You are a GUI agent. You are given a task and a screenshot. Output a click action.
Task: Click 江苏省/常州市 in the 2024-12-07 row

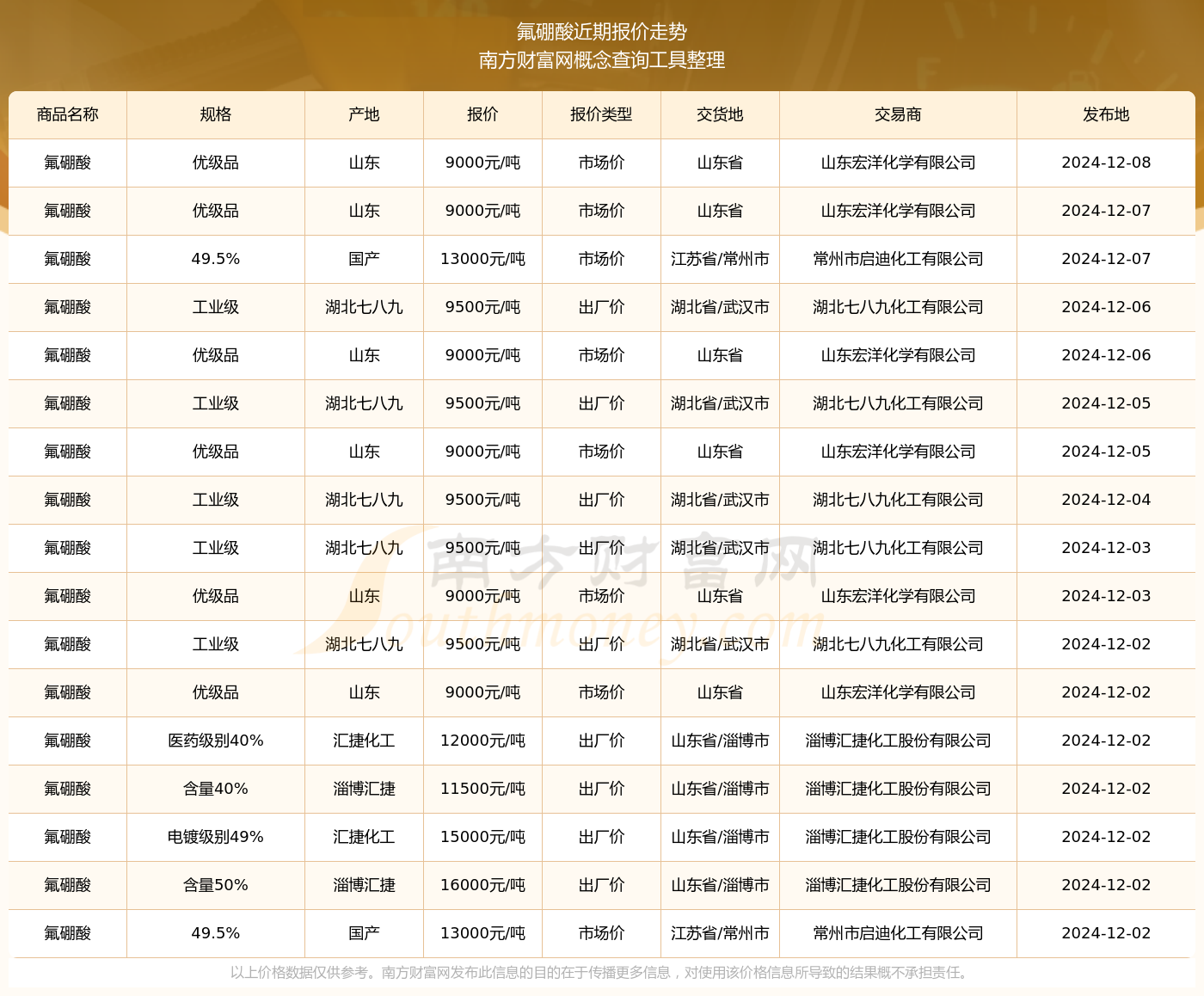[720, 259]
